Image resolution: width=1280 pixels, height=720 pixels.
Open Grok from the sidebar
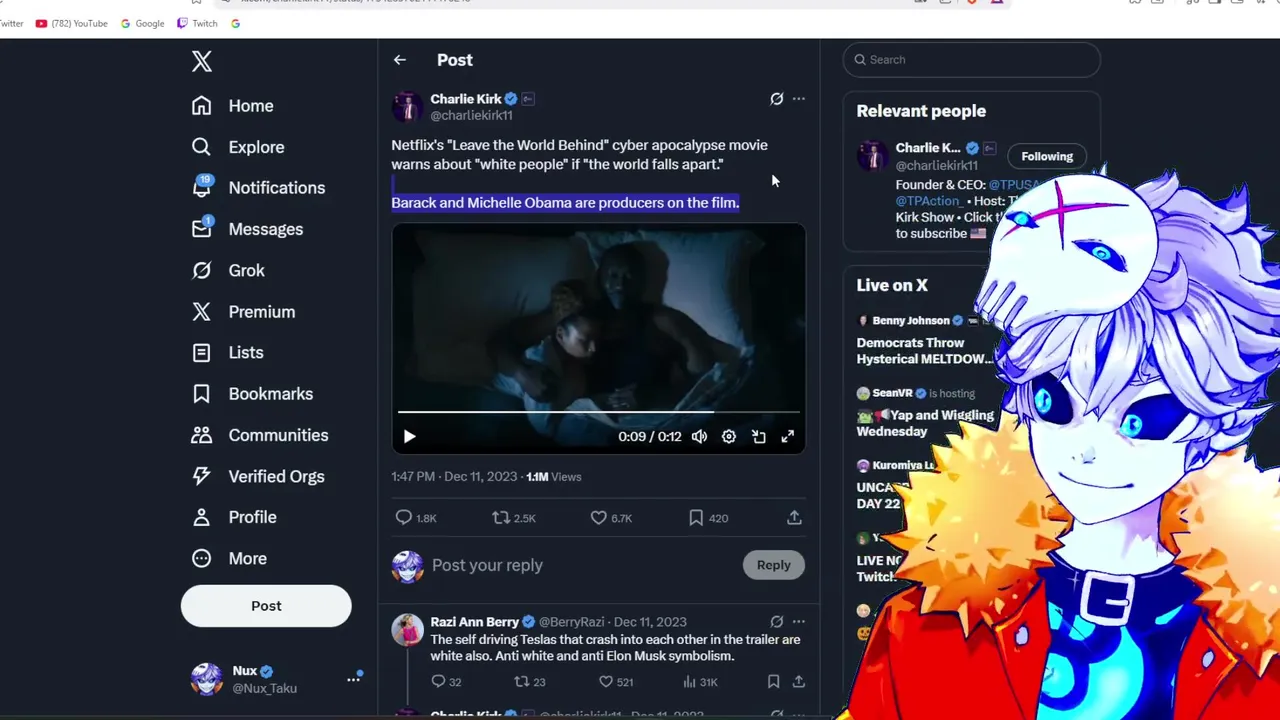point(228,270)
